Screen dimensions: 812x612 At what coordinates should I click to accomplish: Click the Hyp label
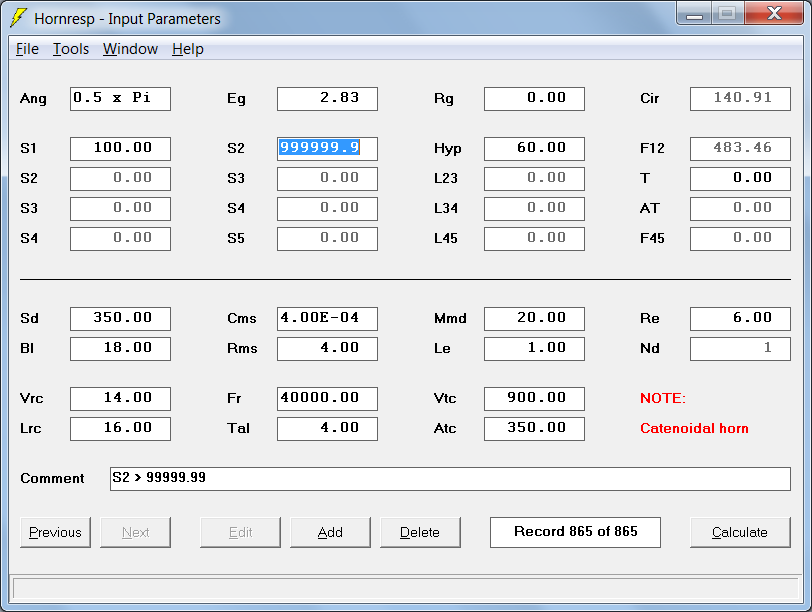447,149
